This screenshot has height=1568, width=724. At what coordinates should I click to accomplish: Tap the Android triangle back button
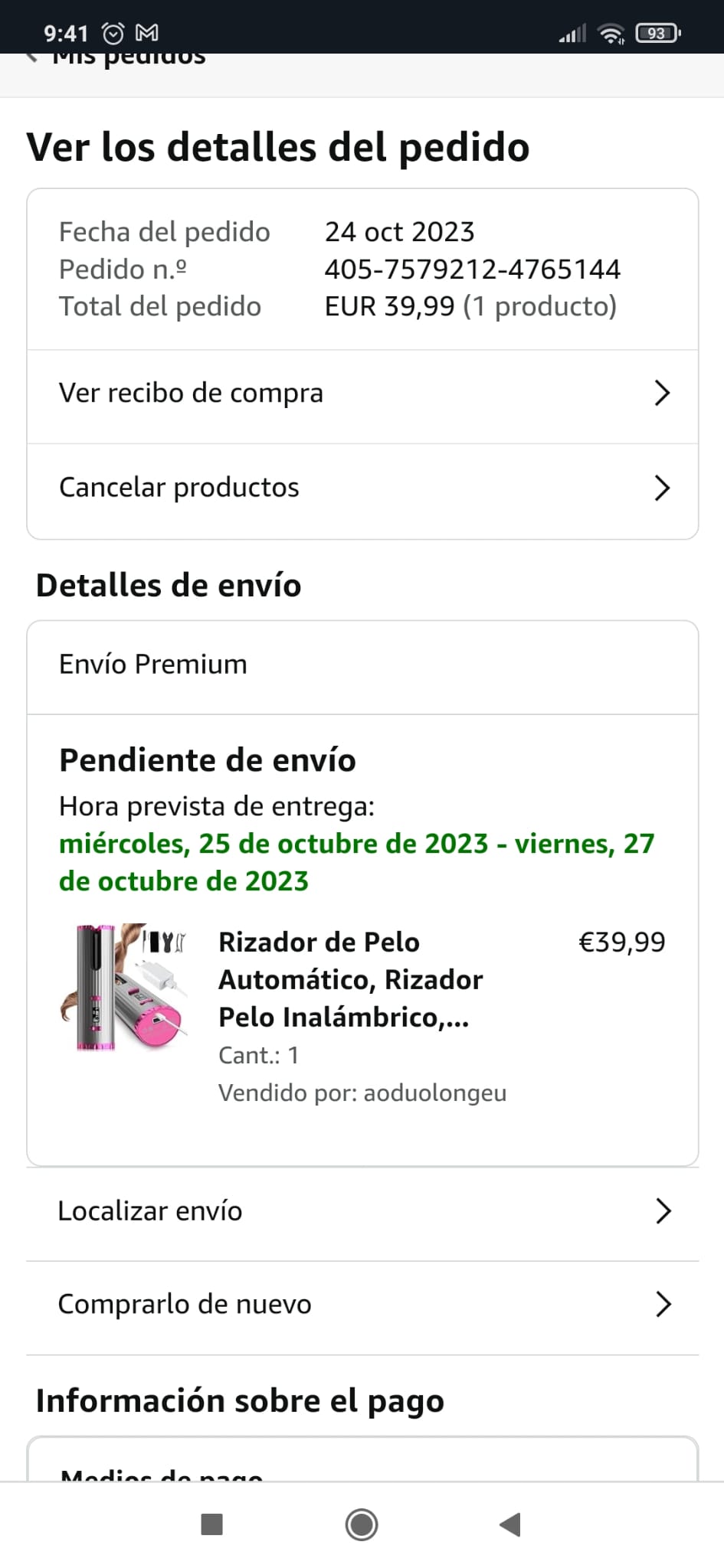pyautogui.click(x=510, y=1524)
